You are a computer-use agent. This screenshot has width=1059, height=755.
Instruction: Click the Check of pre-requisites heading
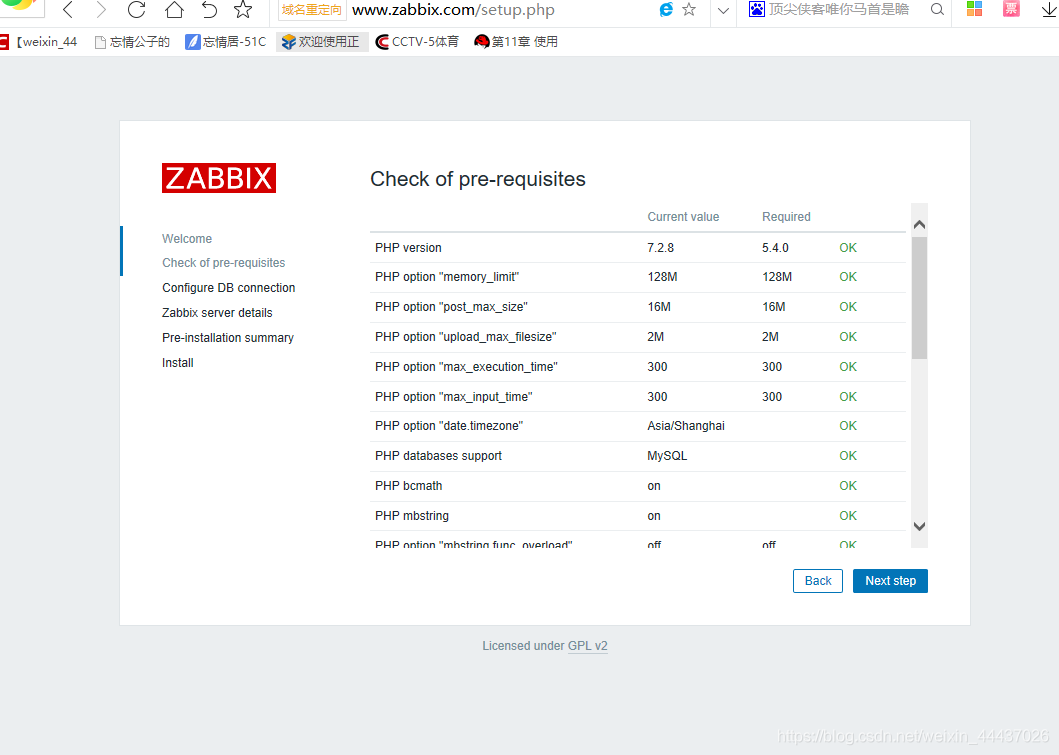coord(477,179)
